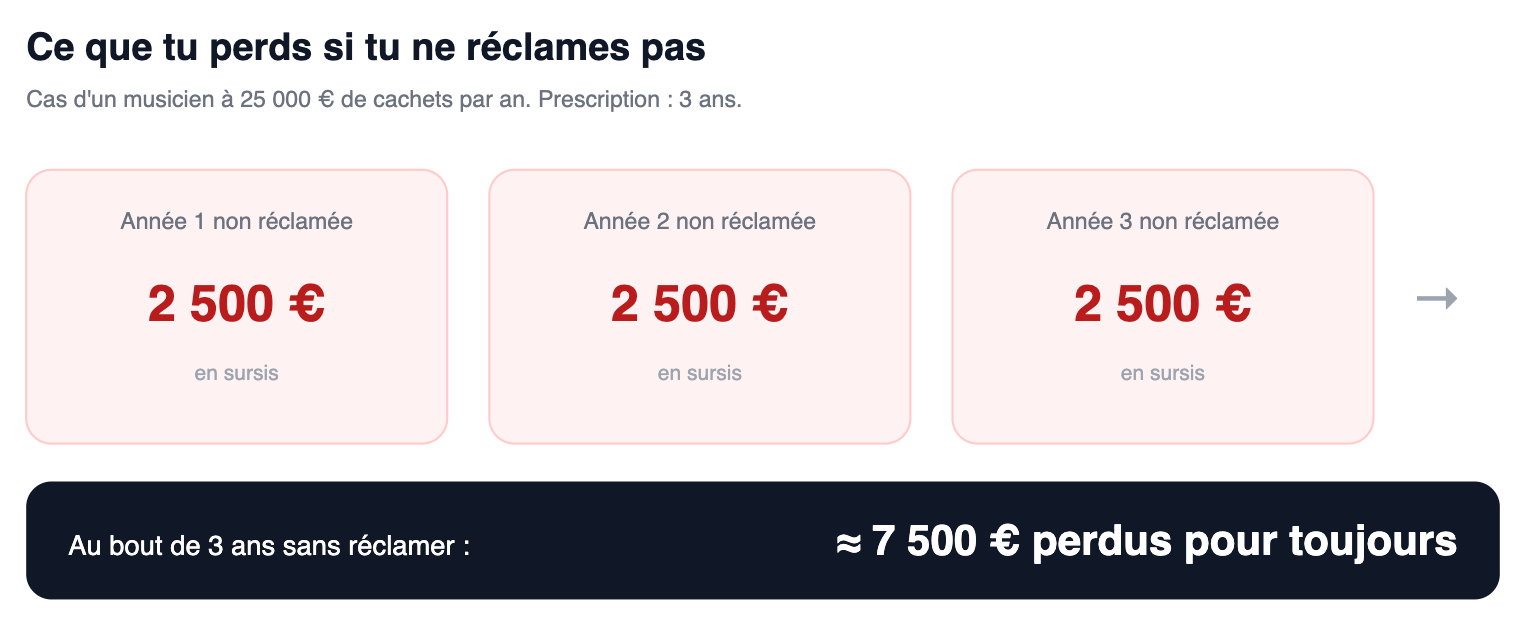Select the Année 1 non réclamée card
Viewport: 1538px width, 636px height.
[x=236, y=306]
